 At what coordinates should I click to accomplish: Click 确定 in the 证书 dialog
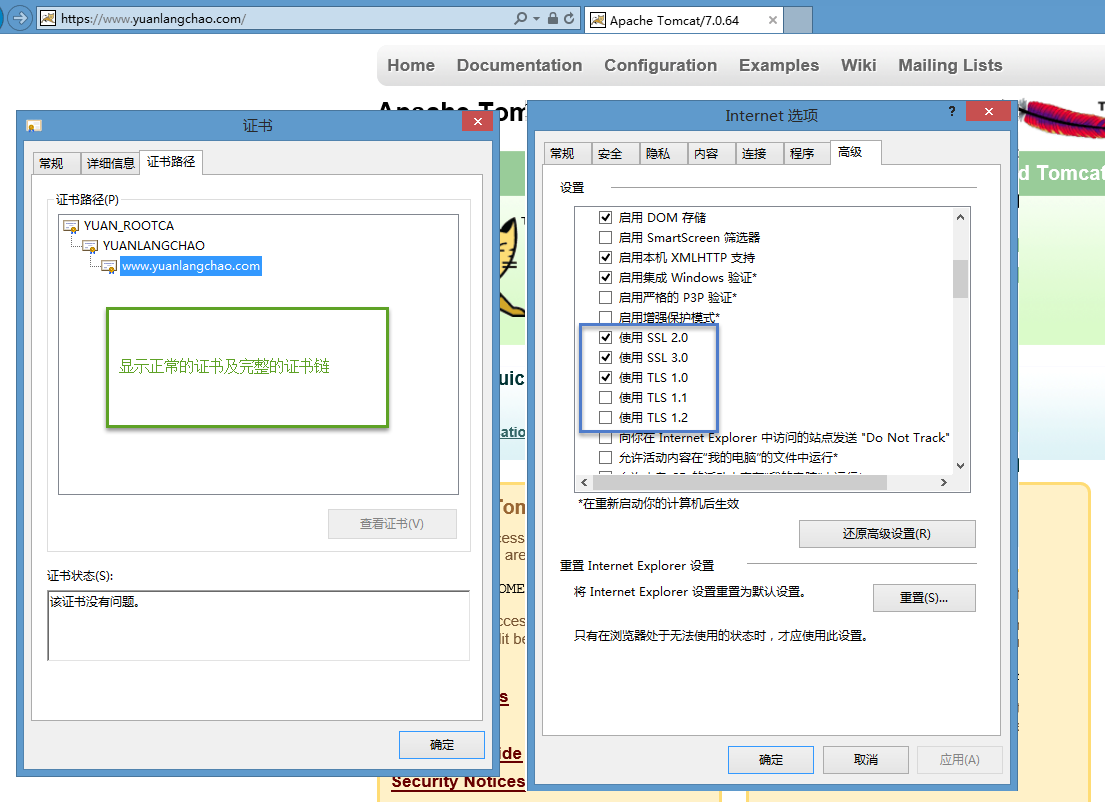[442, 745]
